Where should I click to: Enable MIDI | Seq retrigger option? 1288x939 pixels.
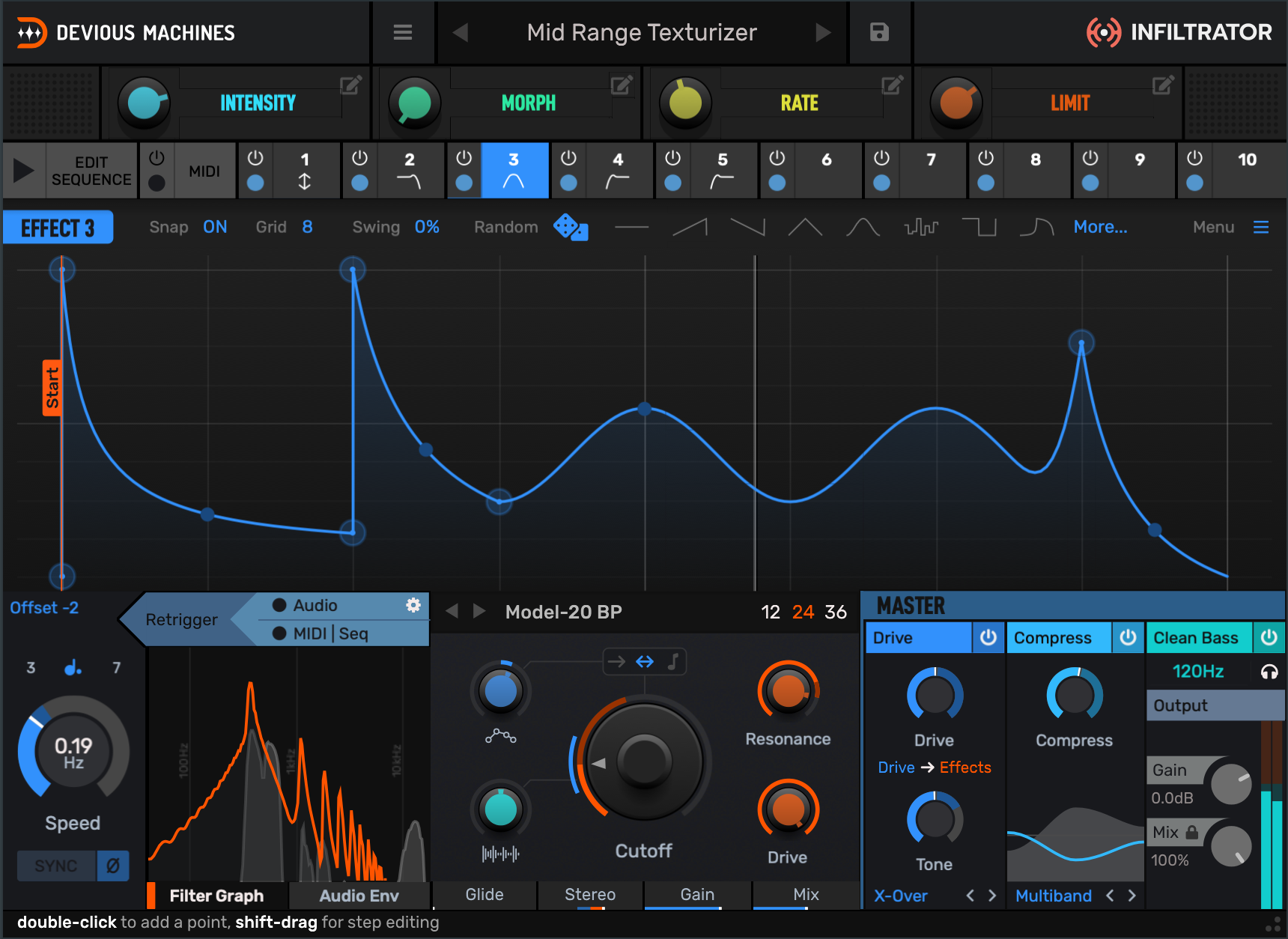point(321,633)
